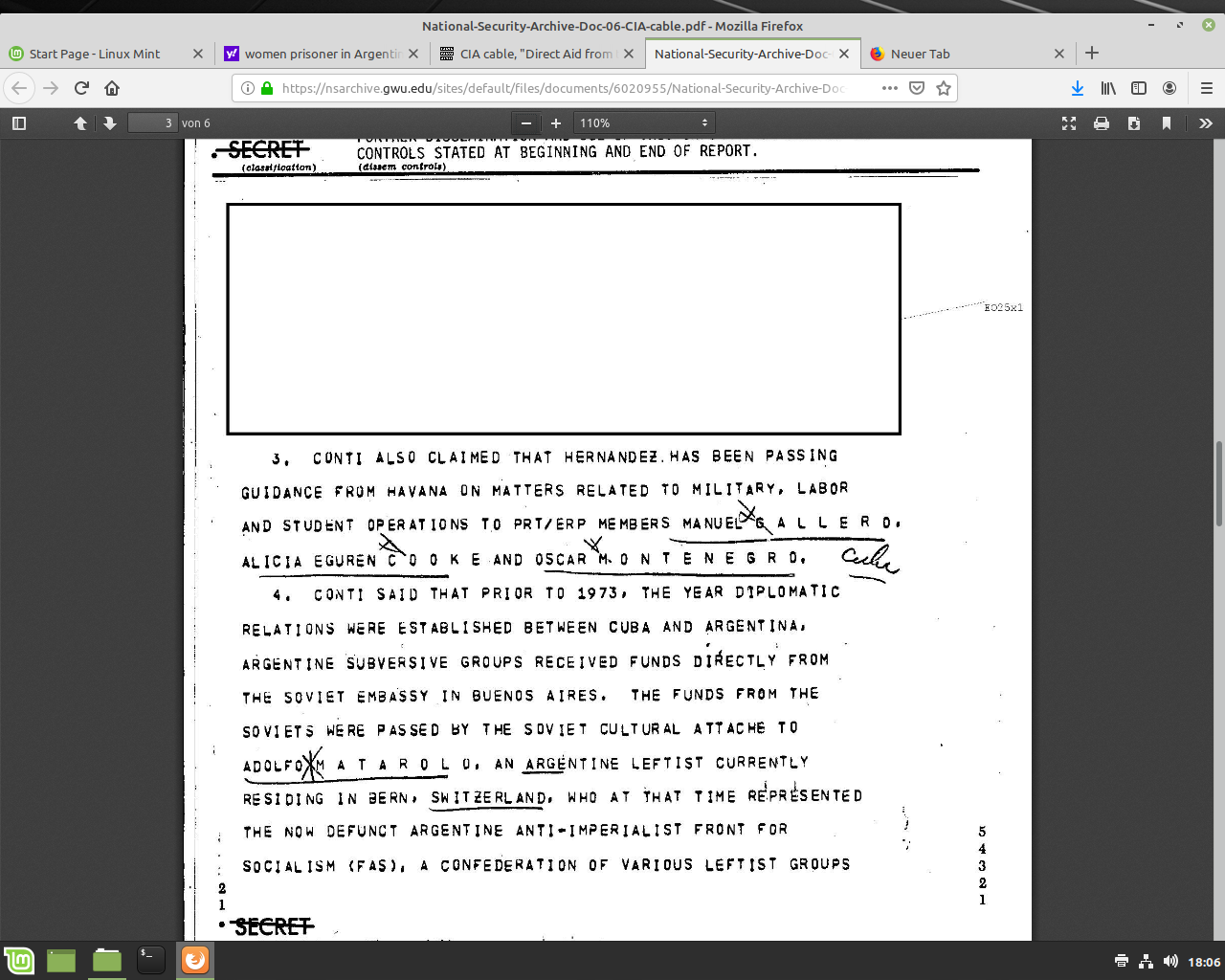Go to previous PDF page

[80, 122]
